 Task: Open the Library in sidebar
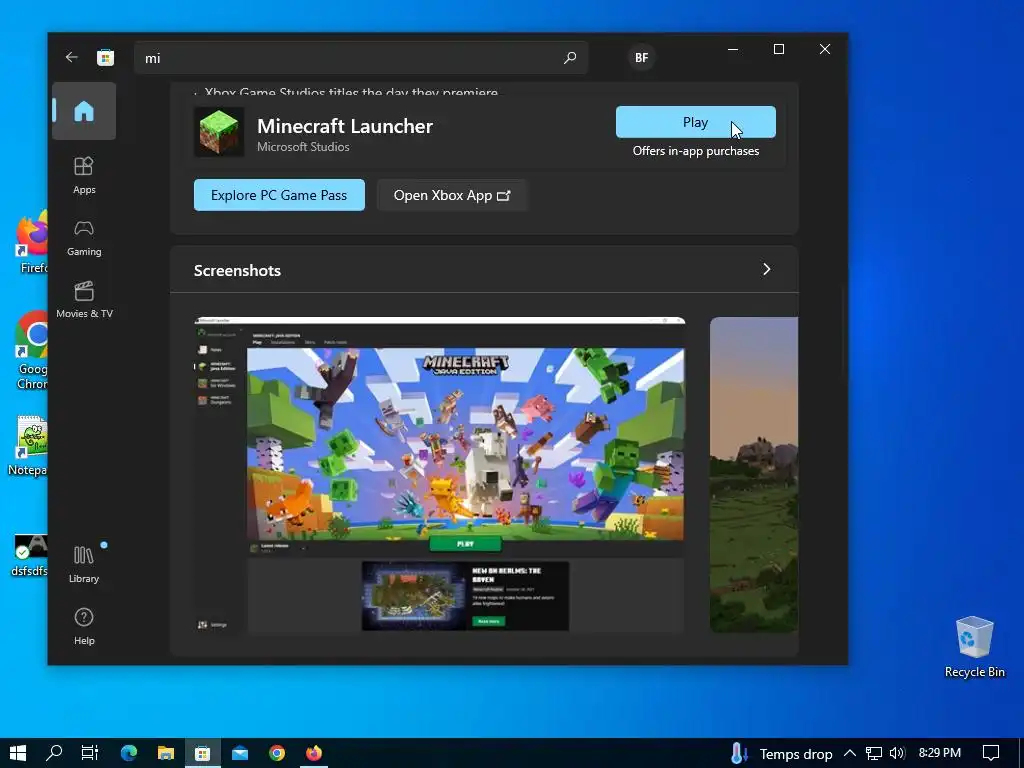coord(84,564)
